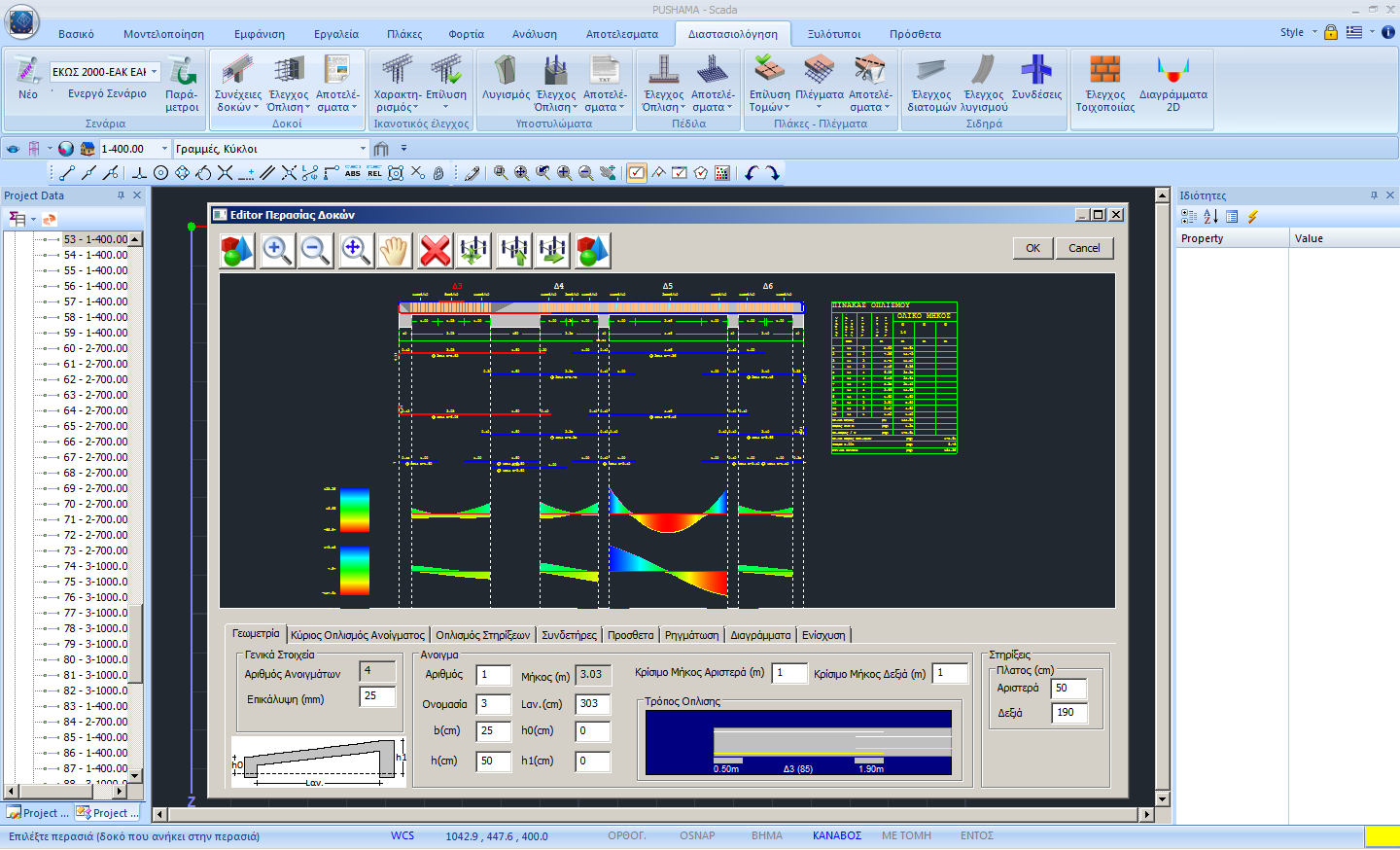Click Παράμετροι ribbon icon
Screen dimensions: 1400x850
coord(182,85)
